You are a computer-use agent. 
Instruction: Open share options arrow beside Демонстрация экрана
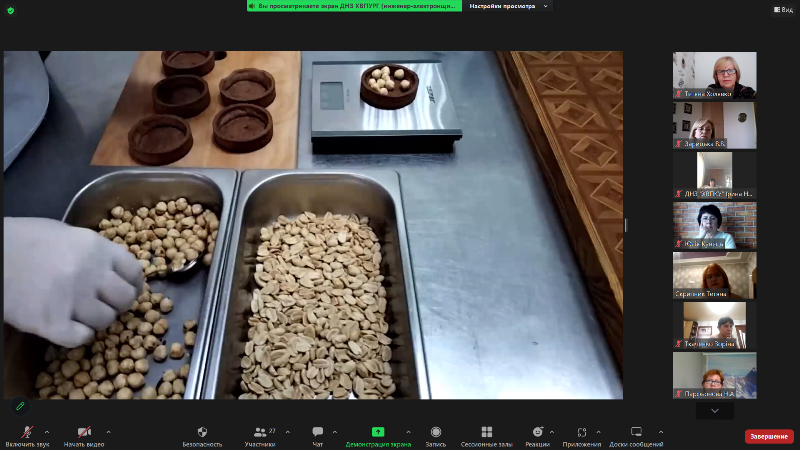coord(408,432)
